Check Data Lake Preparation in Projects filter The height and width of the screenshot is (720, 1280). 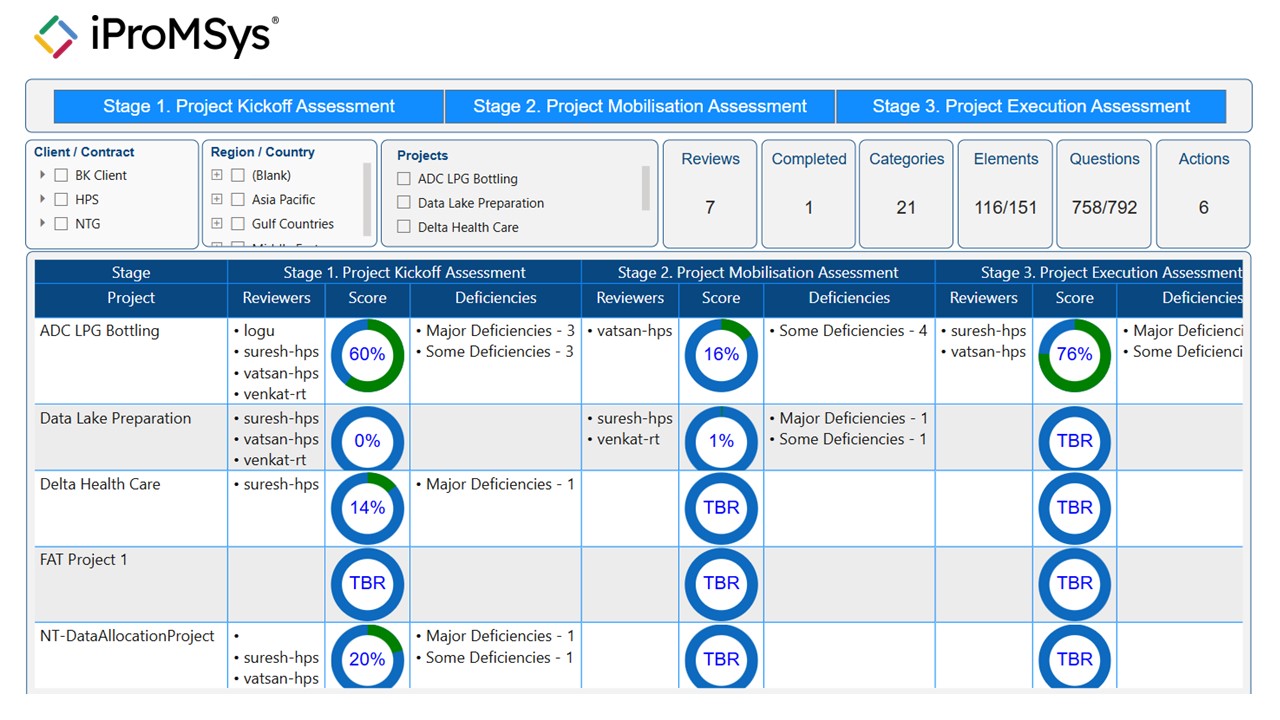pos(404,203)
